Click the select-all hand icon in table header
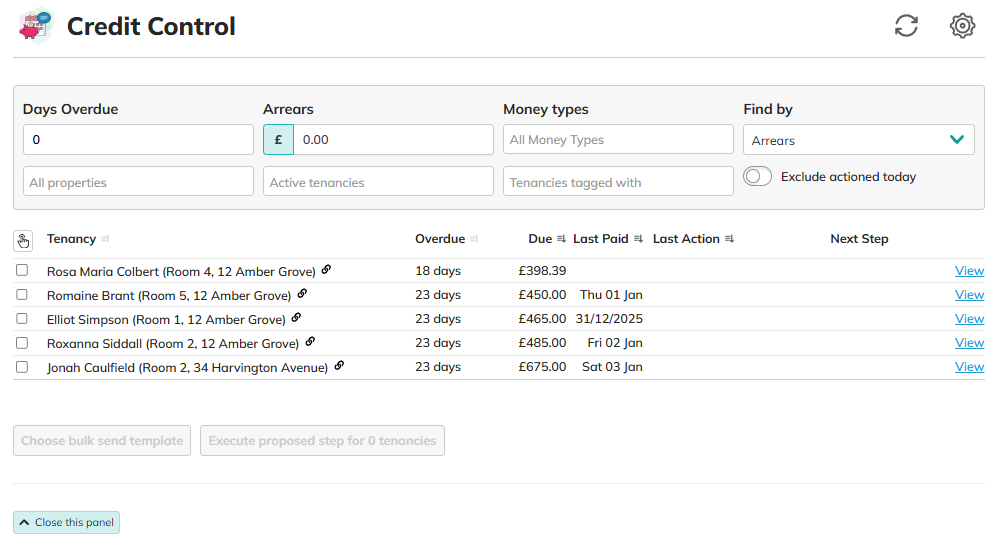998x551 pixels. click(x=23, y=240)
